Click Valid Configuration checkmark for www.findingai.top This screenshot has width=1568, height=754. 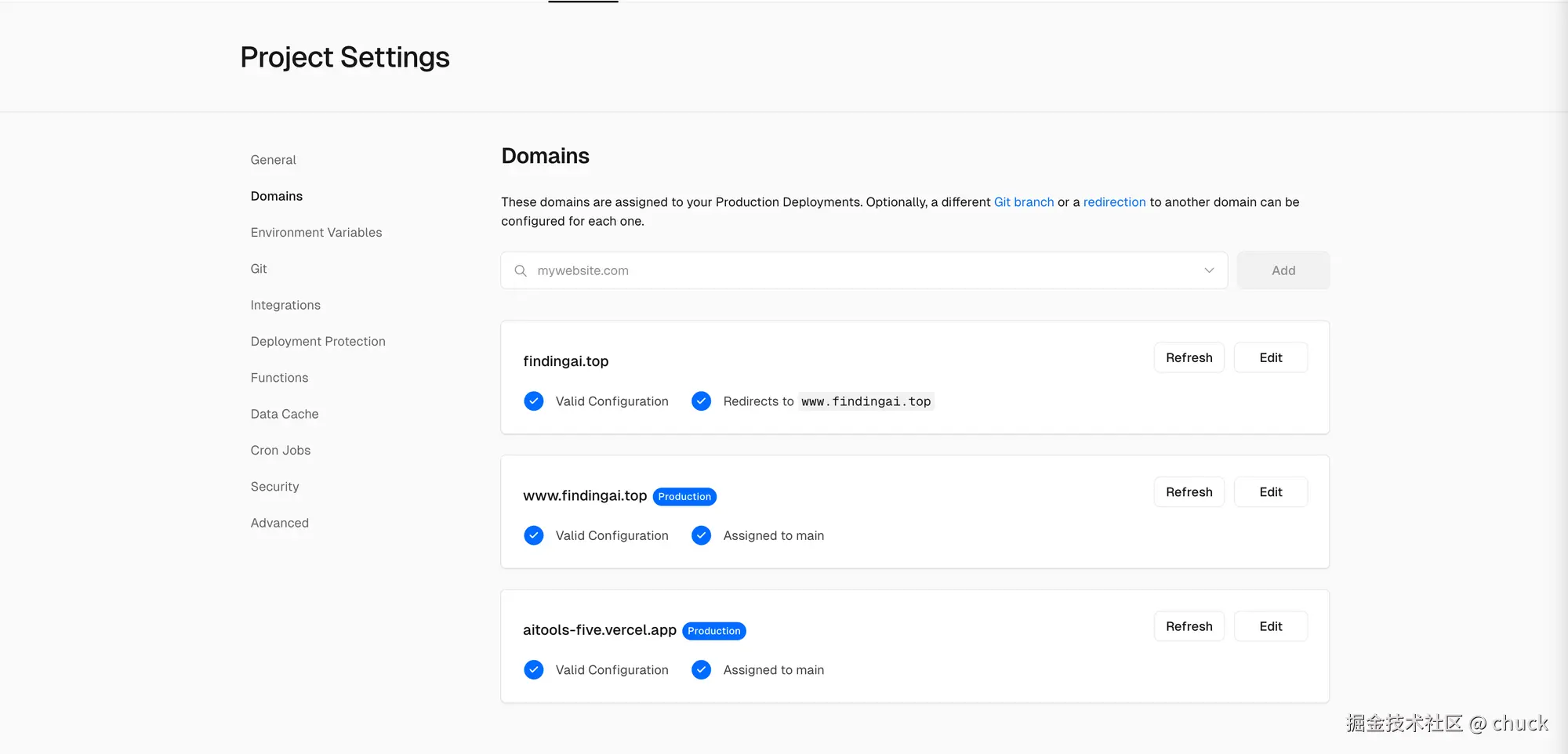point(534,535)
